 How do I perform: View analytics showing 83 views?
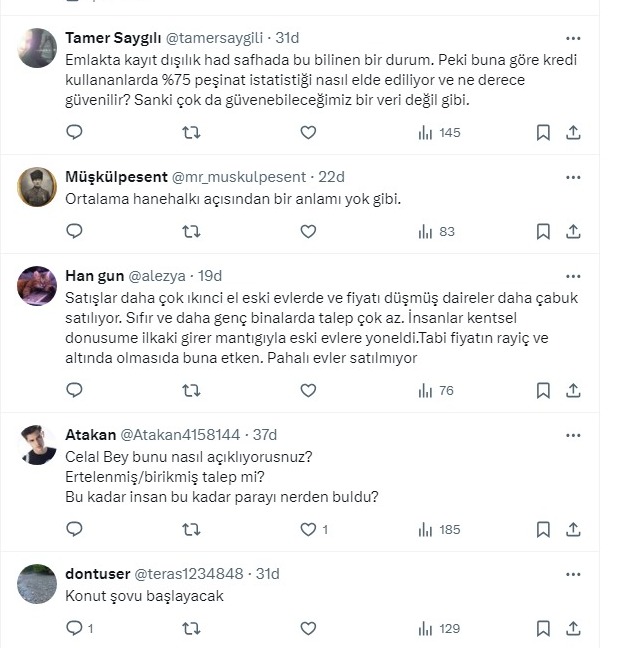click(x=436, y=231)
